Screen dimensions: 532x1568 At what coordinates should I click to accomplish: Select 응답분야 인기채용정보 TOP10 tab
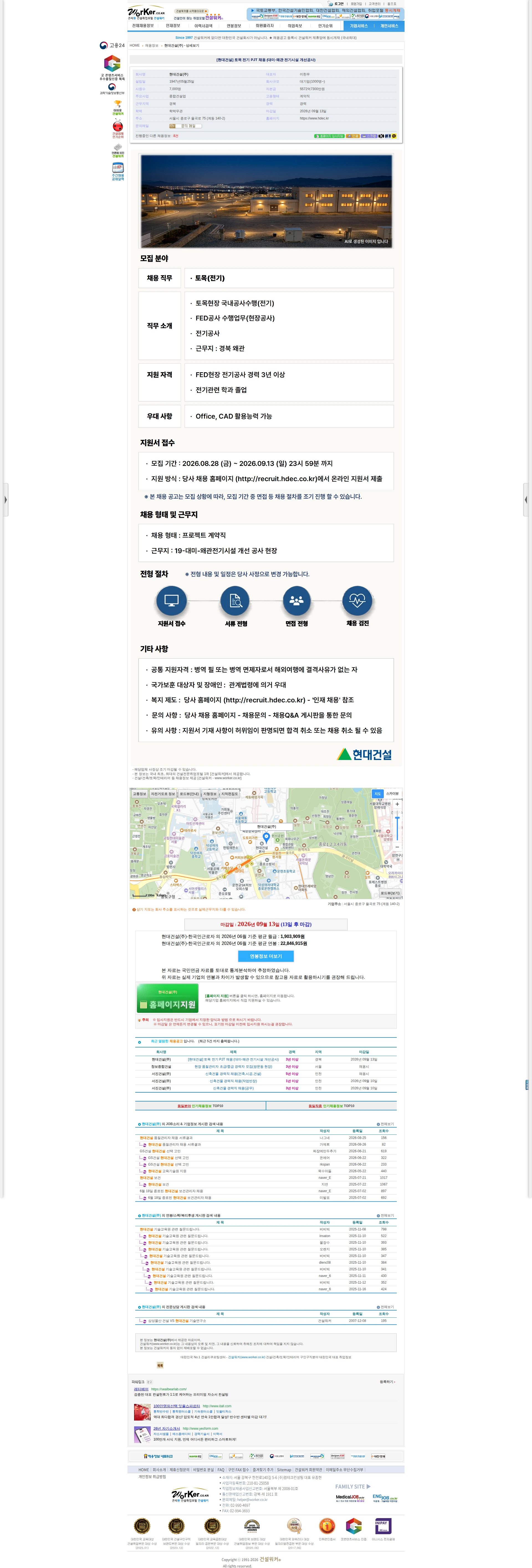(x=200, y=1106)
